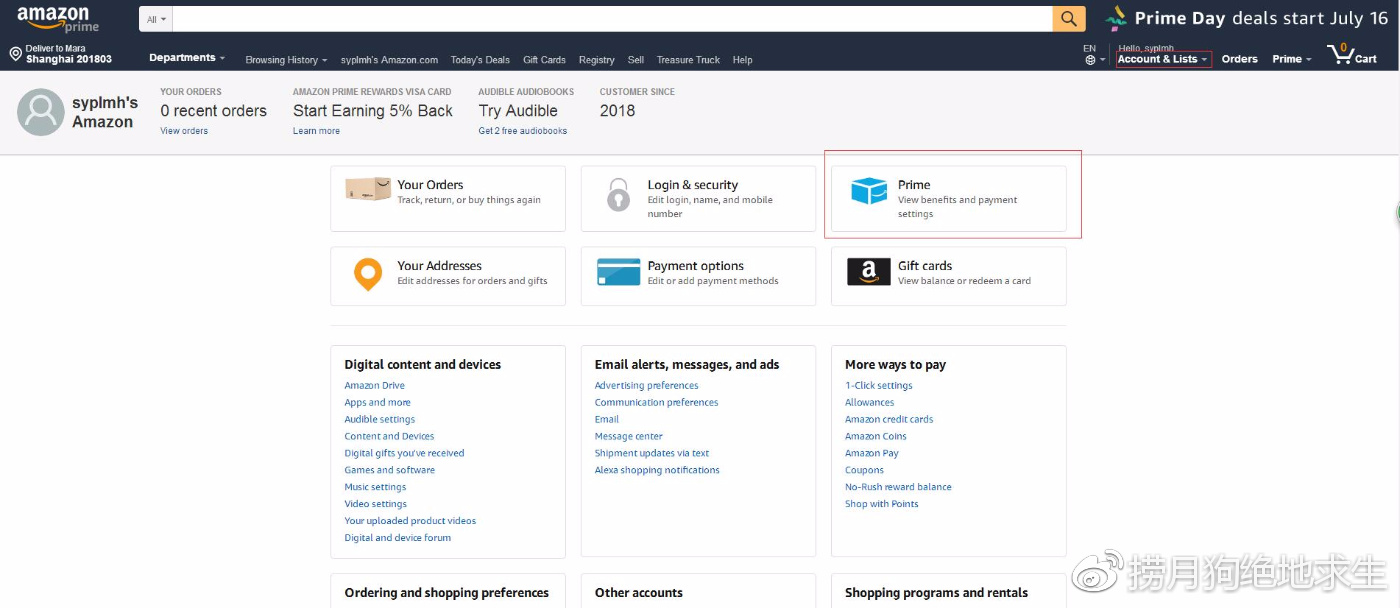The width and height of the screenshot is (1400, 608).
Task: Click into the search input field
Action: [x=613, y=19]
